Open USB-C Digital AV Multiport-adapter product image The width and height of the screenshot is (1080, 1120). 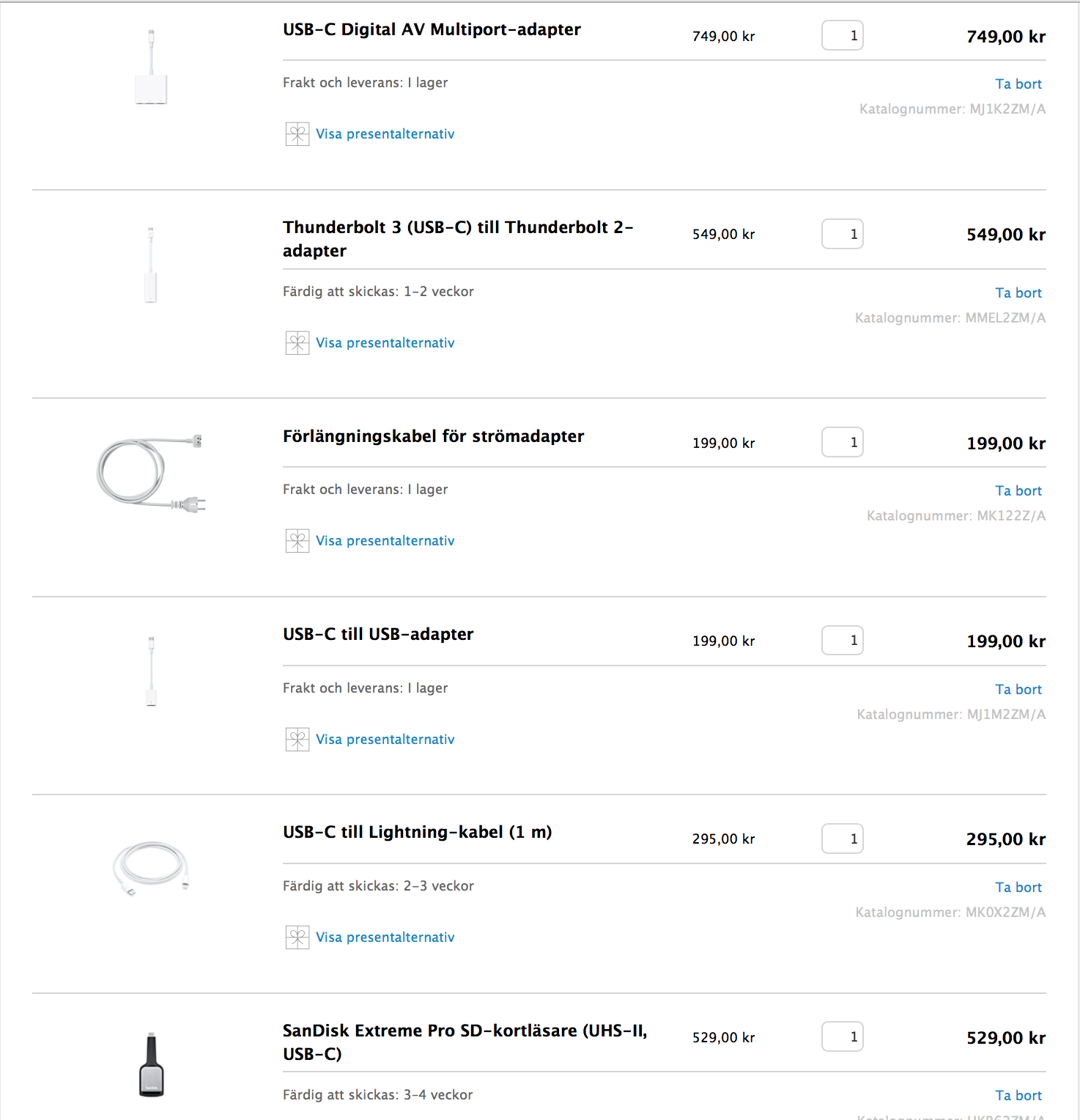tap(151, 67)
